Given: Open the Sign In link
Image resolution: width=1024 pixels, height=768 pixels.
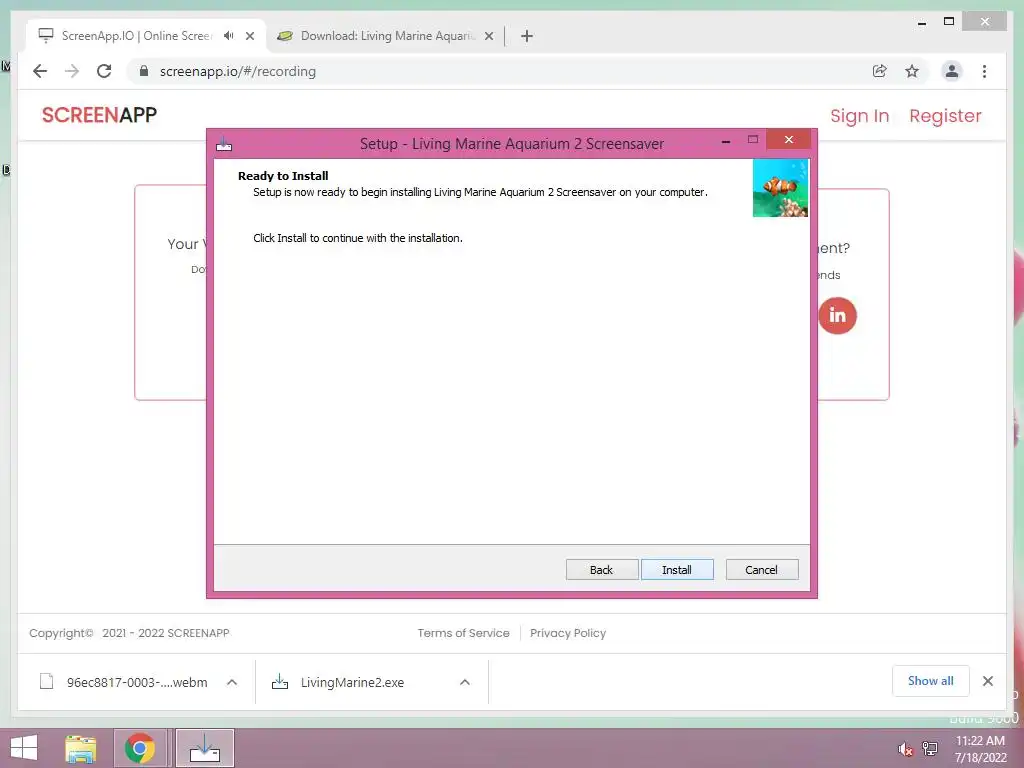Looking at the screenshot, I should (859, 116).
